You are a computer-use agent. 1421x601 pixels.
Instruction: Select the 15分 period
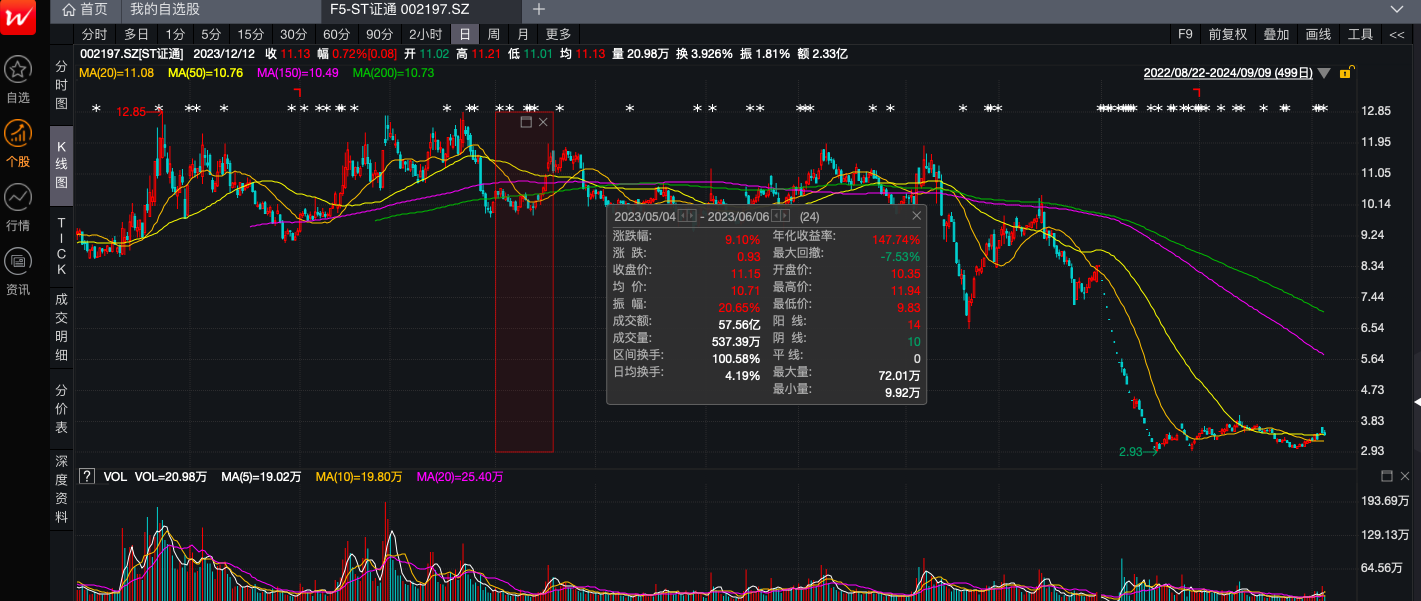point(251,34)
